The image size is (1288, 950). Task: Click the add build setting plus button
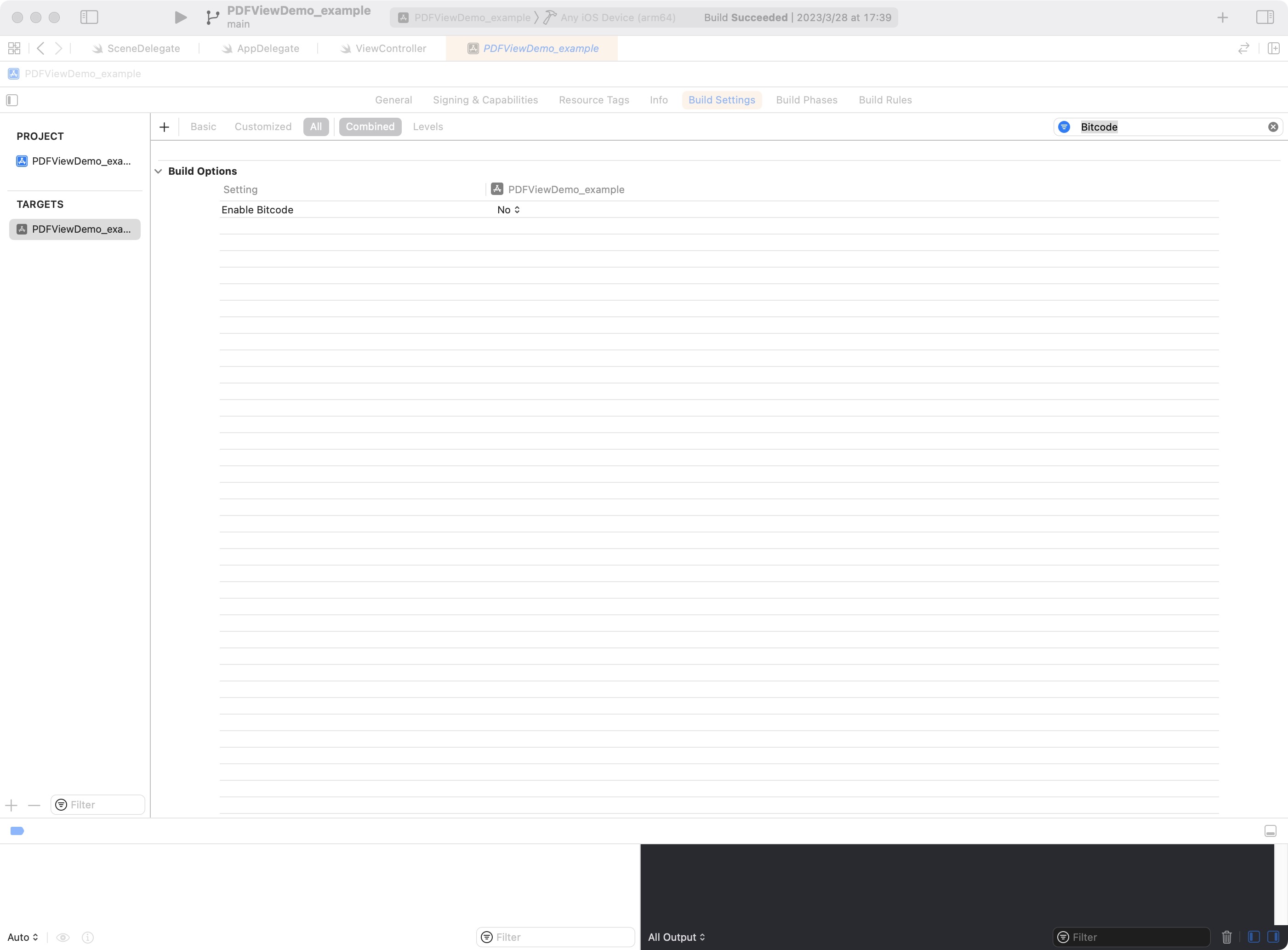[165, 127]
